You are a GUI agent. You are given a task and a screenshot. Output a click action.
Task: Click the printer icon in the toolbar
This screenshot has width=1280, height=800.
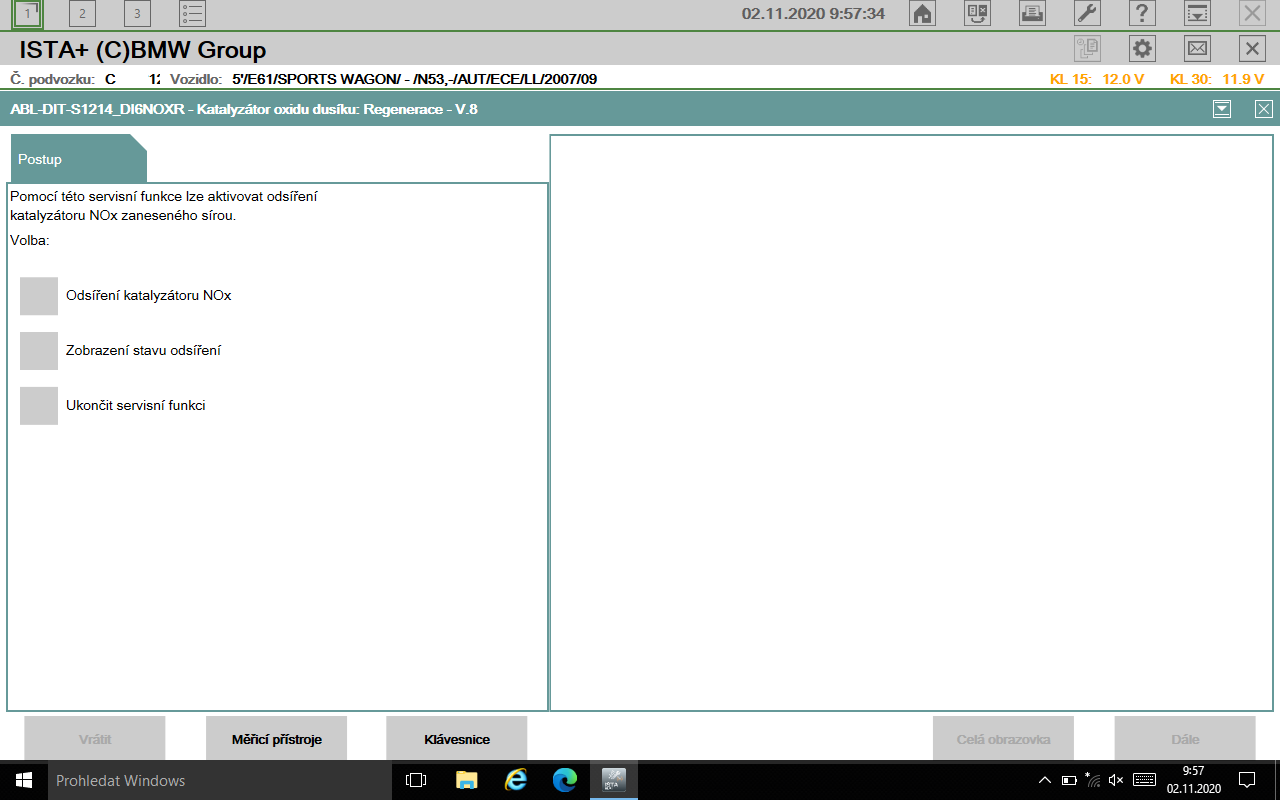pyautogui.click(x=1032, y=13)
